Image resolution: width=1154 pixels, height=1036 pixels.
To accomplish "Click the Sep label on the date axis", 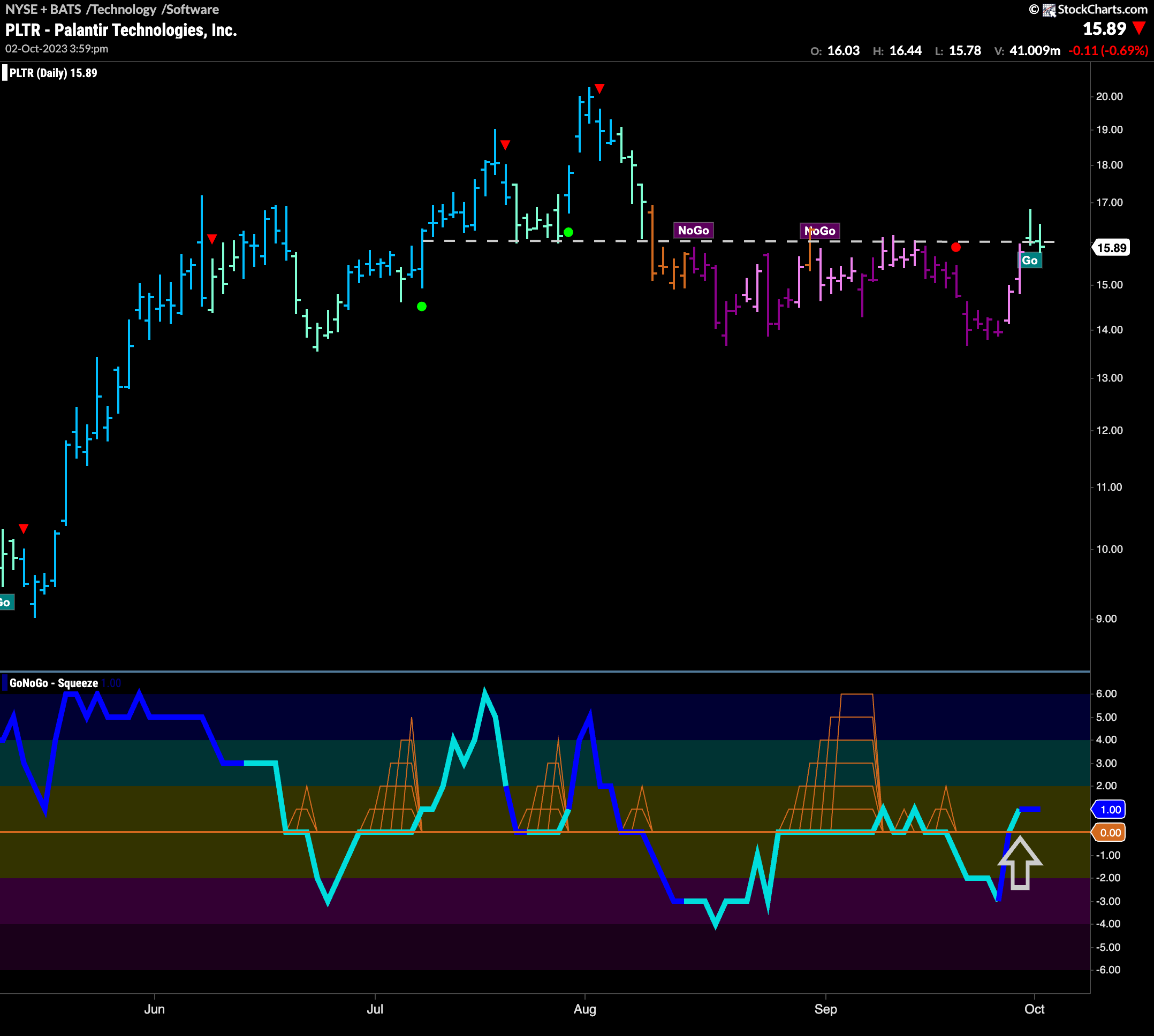I will click(x=825, y=1009).
